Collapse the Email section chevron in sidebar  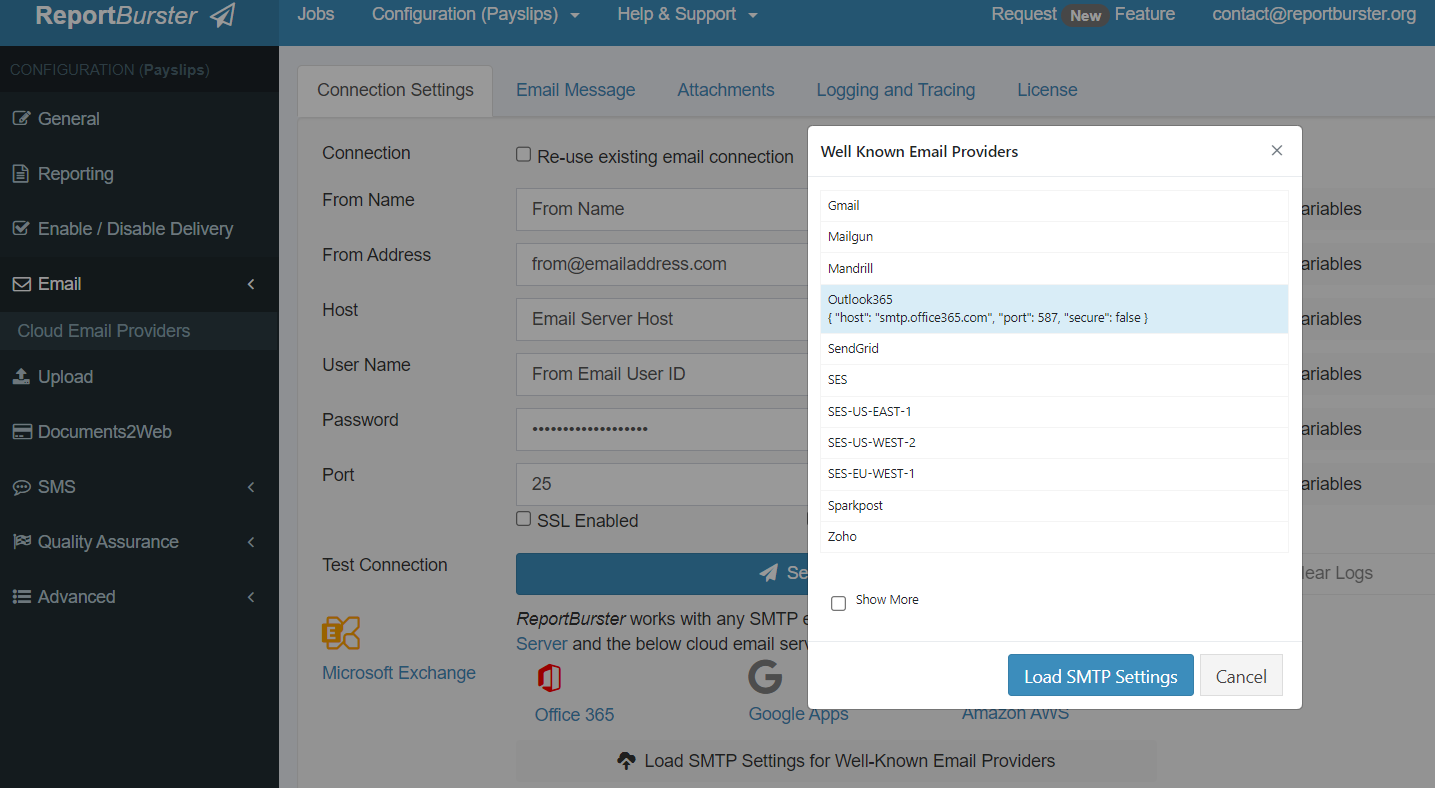coord(251,284)
